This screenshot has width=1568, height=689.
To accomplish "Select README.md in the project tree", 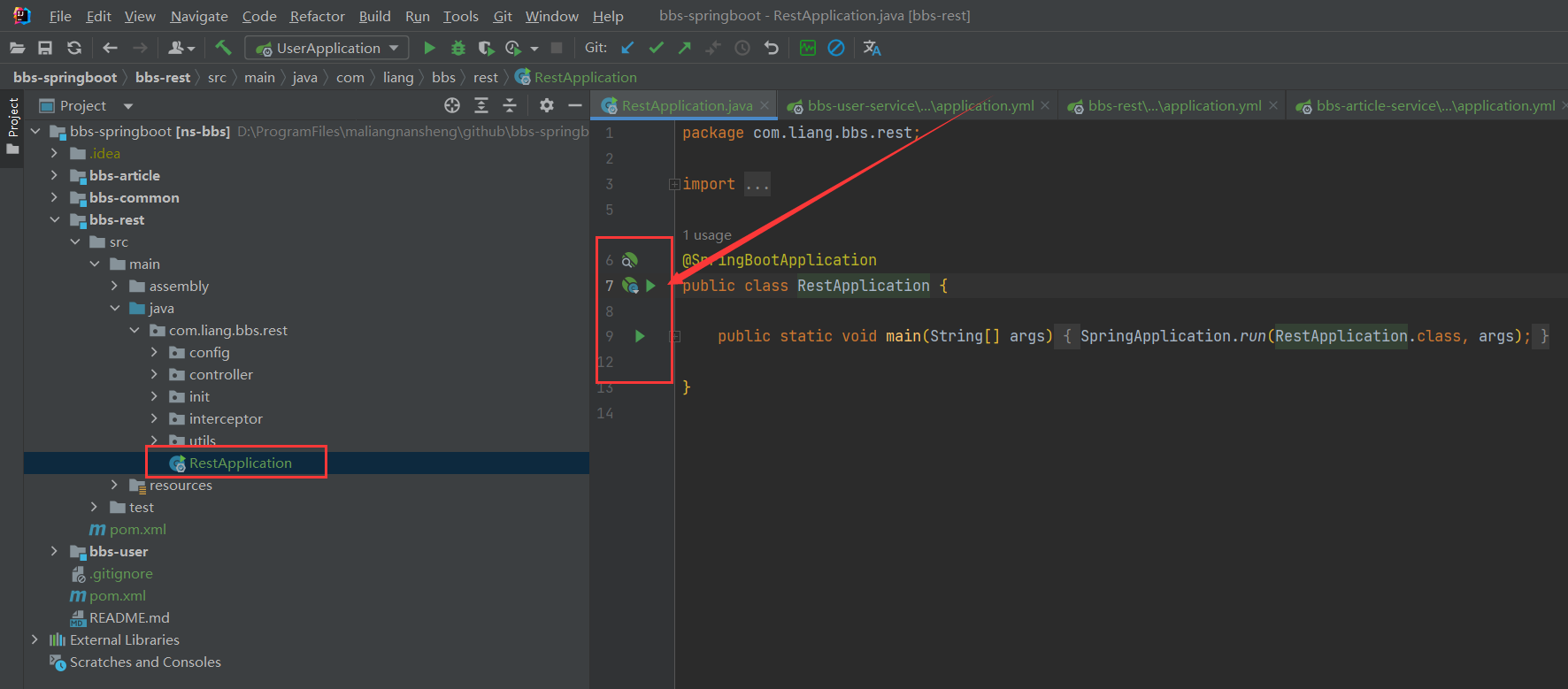I will [129, 617].
